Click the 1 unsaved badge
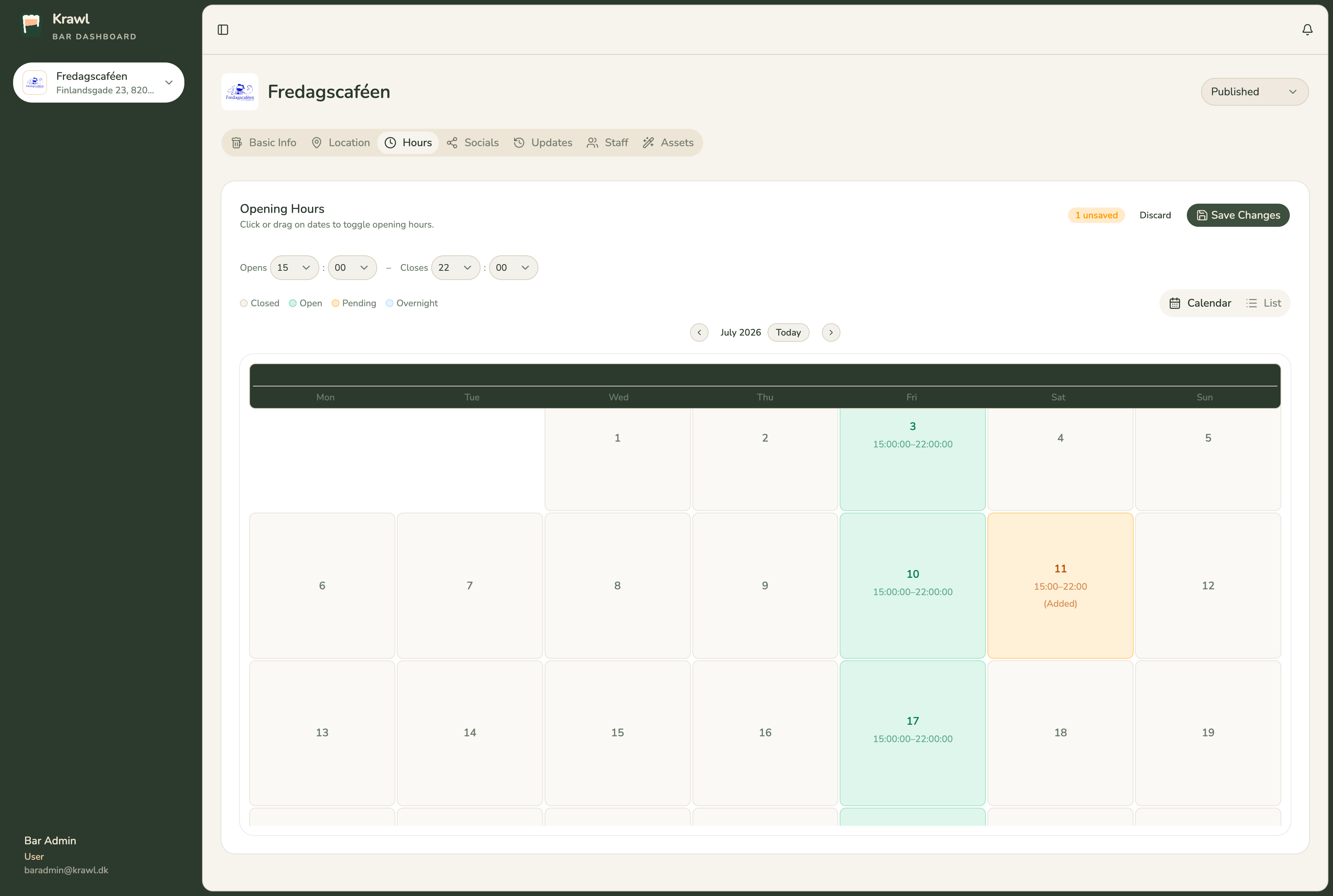 (x=1096, y=216)
